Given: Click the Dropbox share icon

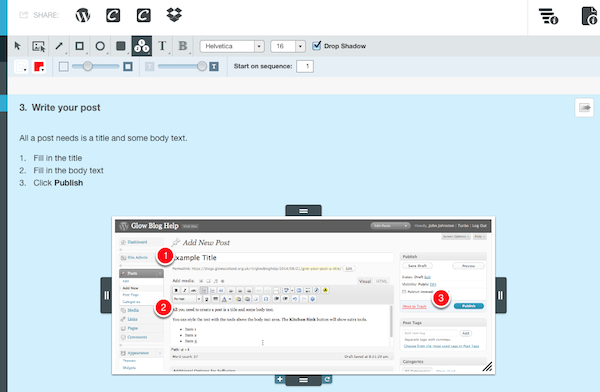Looking at the screenshot, I should point(174,15).
